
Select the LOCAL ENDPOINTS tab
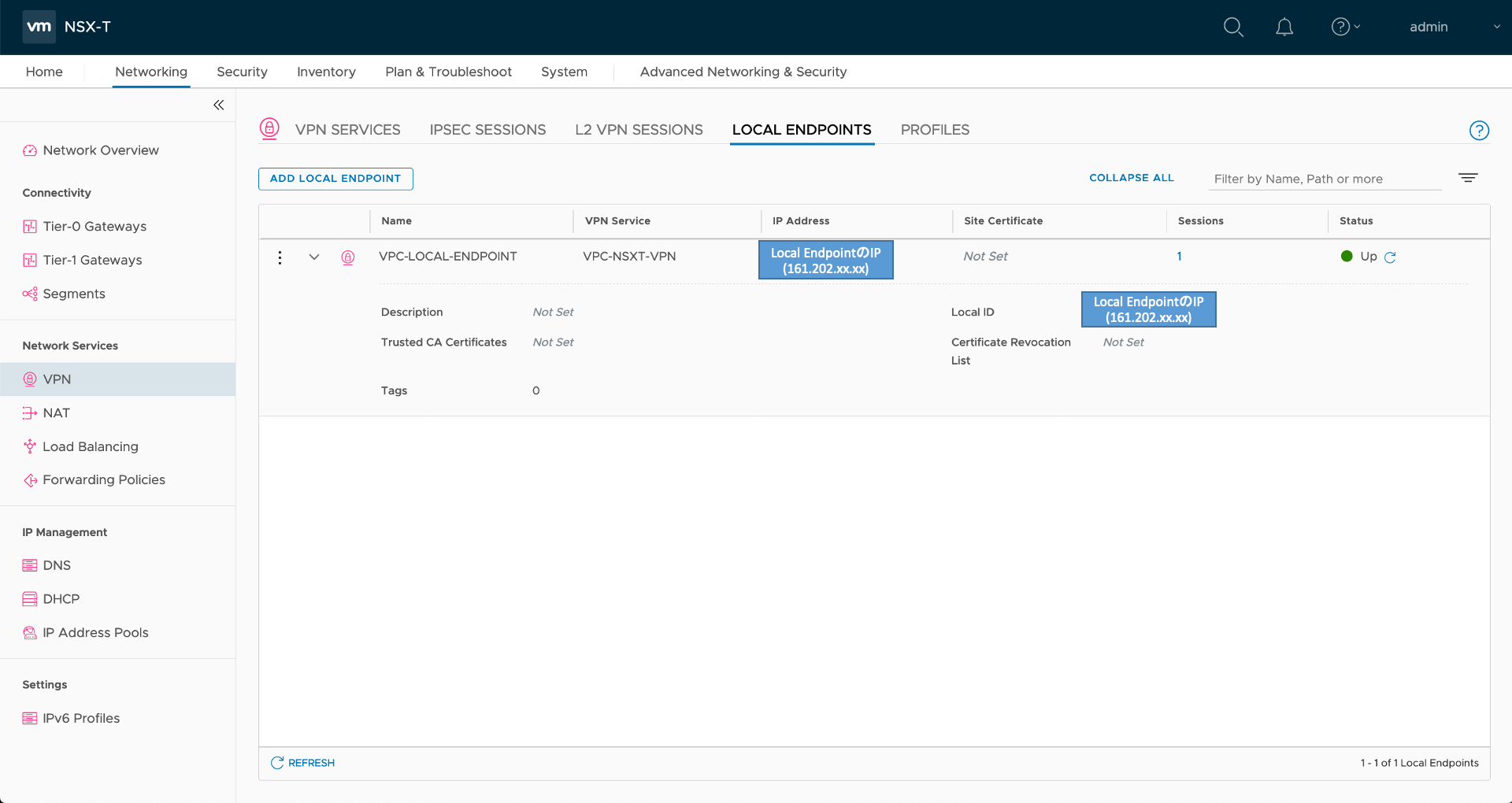(802, 130)
